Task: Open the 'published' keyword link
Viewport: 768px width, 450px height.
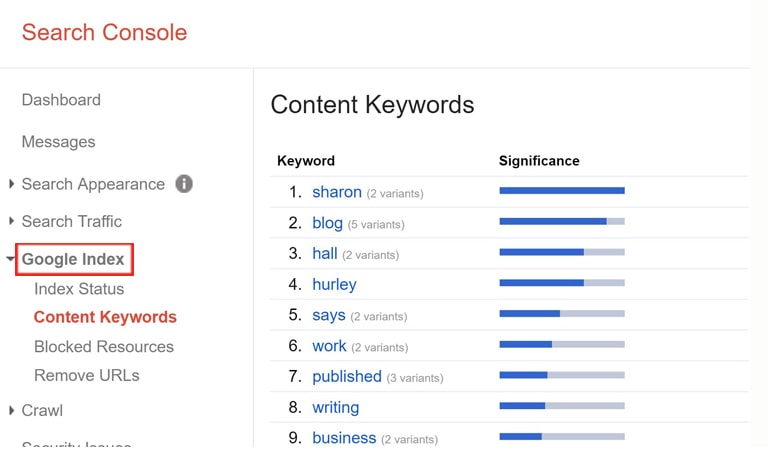Action: point(347,377)
